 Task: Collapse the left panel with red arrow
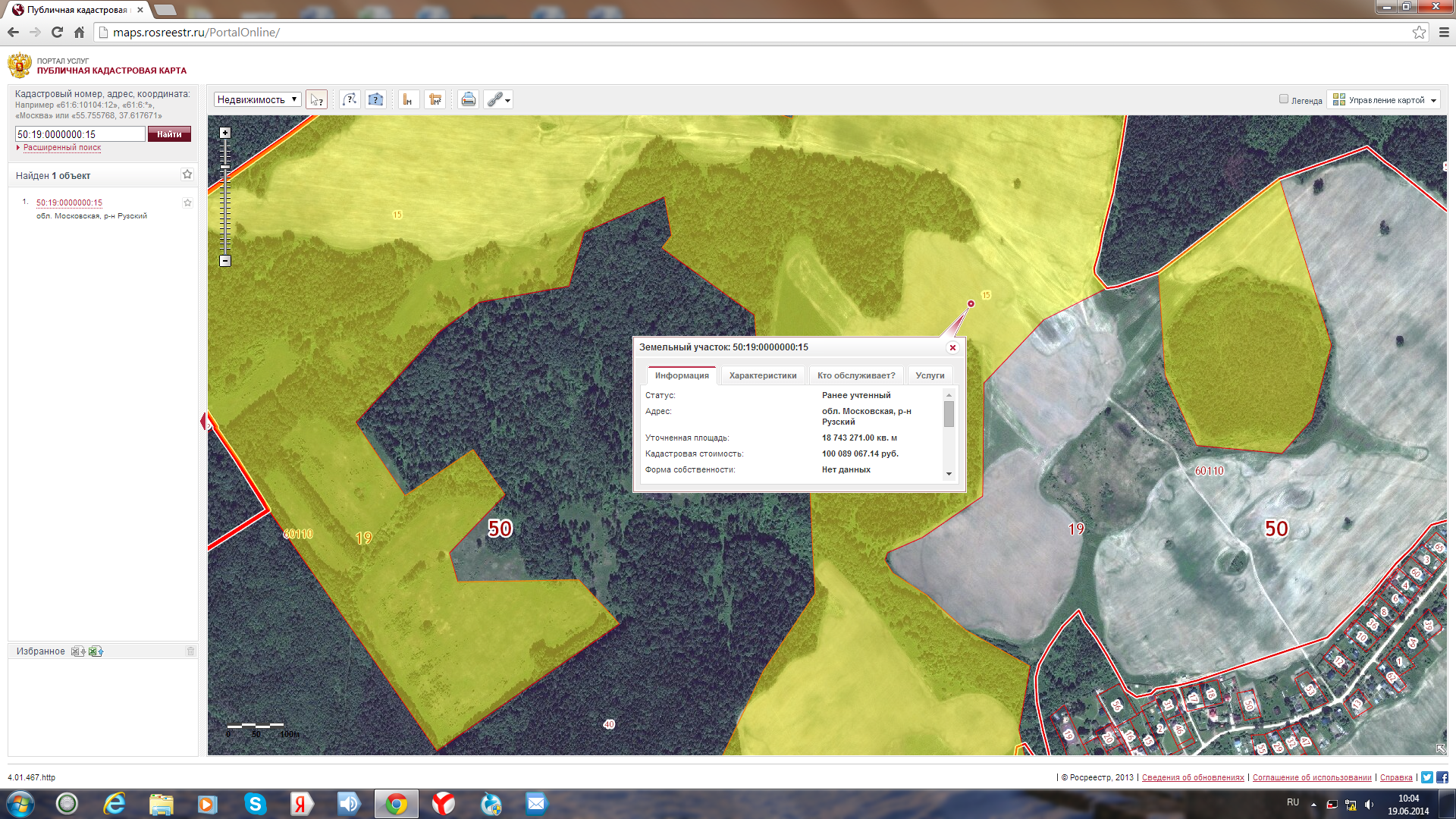pos(203,422)
